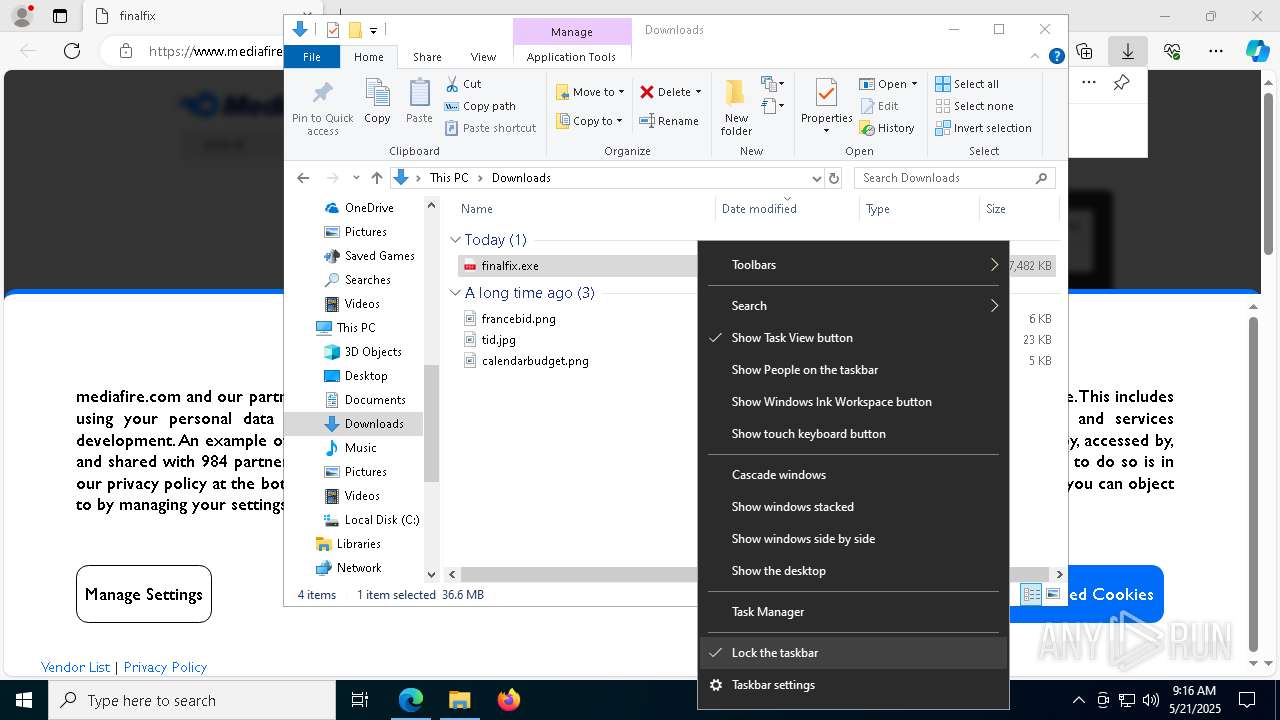Click the Cut scissors command

pos(463,84)
